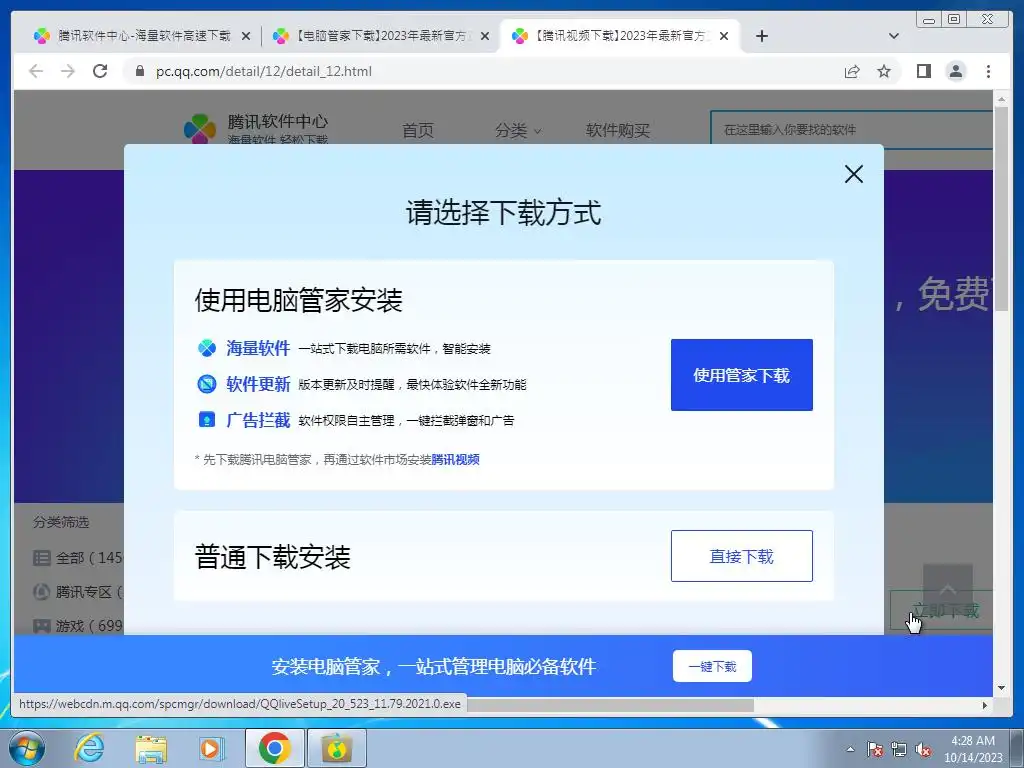Screen dimensions: 1024x768
Task: Focus the address bar URL
Action: click(x=264, y=71)
